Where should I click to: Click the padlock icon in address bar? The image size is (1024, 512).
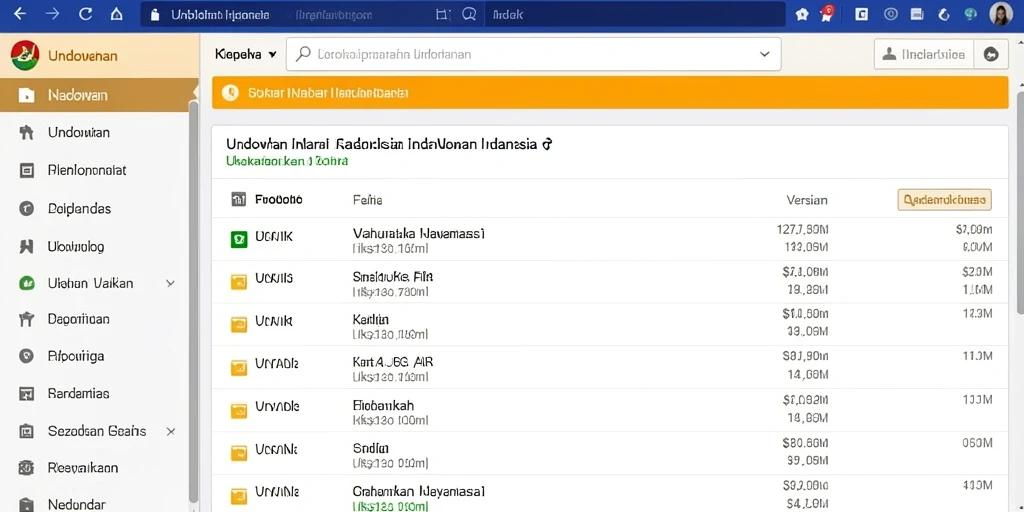(x=155, y=14)
